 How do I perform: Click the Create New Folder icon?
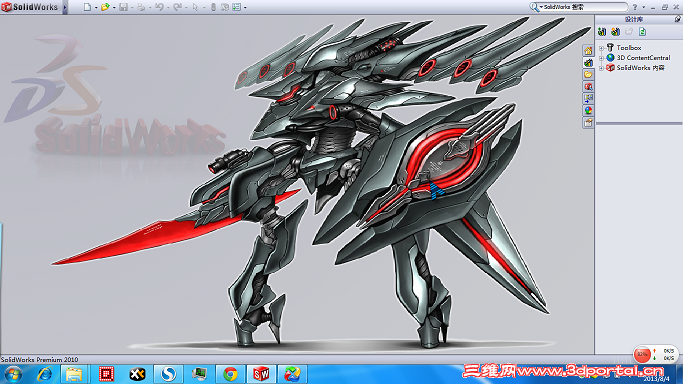pos(629,32)
